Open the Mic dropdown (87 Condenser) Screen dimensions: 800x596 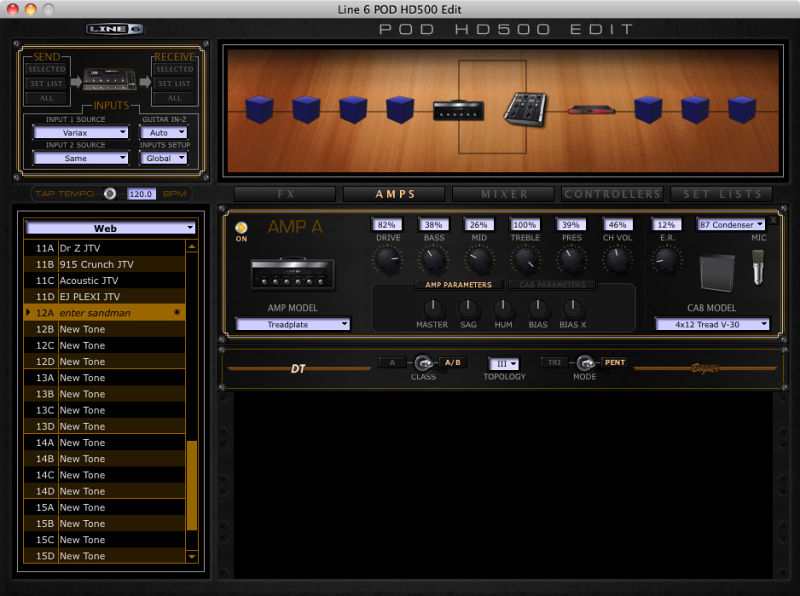[x=731, y=225]
